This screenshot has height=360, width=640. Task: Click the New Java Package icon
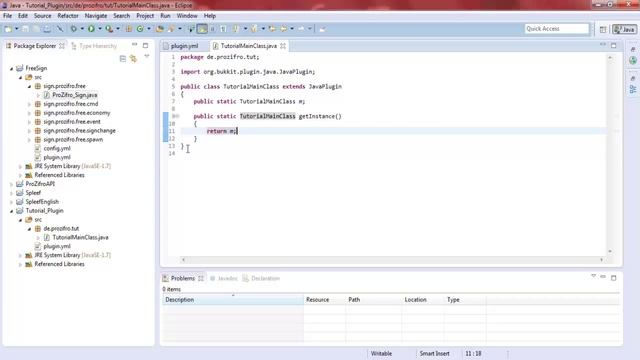[x=129, y=29]
